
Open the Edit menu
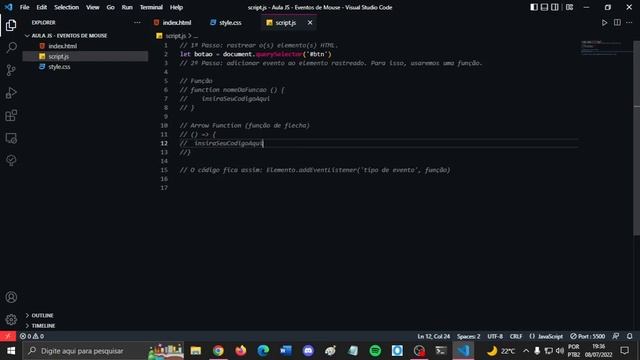click(42, 7)
